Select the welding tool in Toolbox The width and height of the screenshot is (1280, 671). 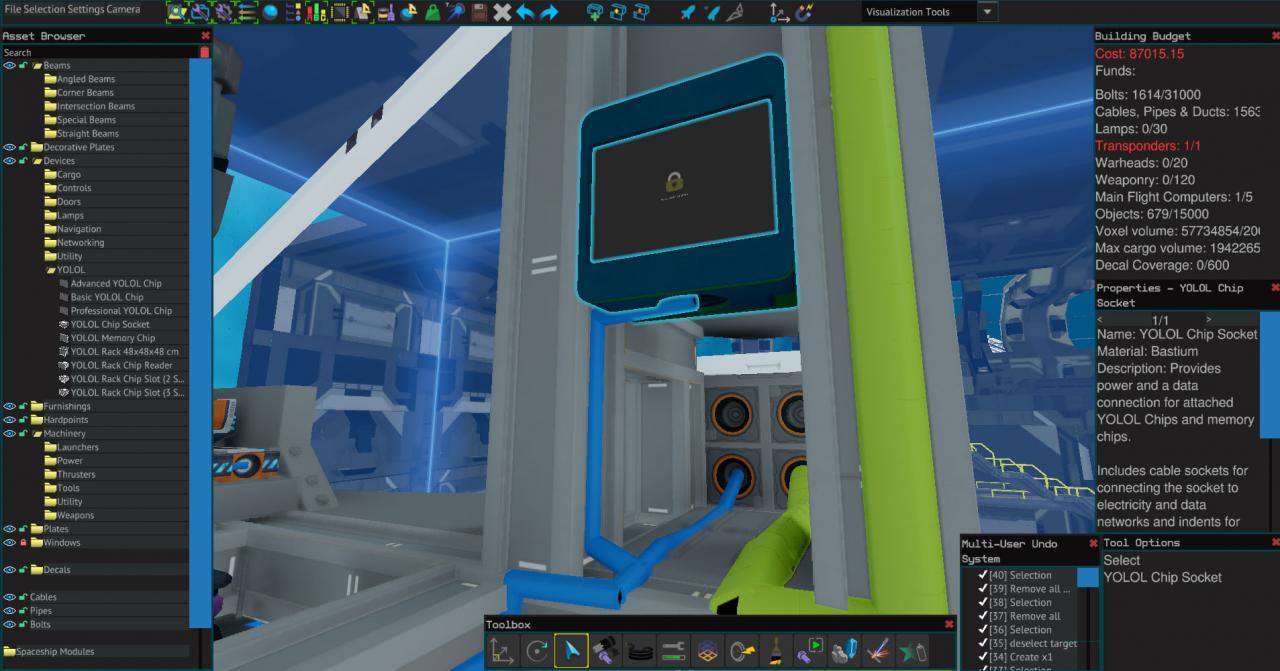point(878,651)
